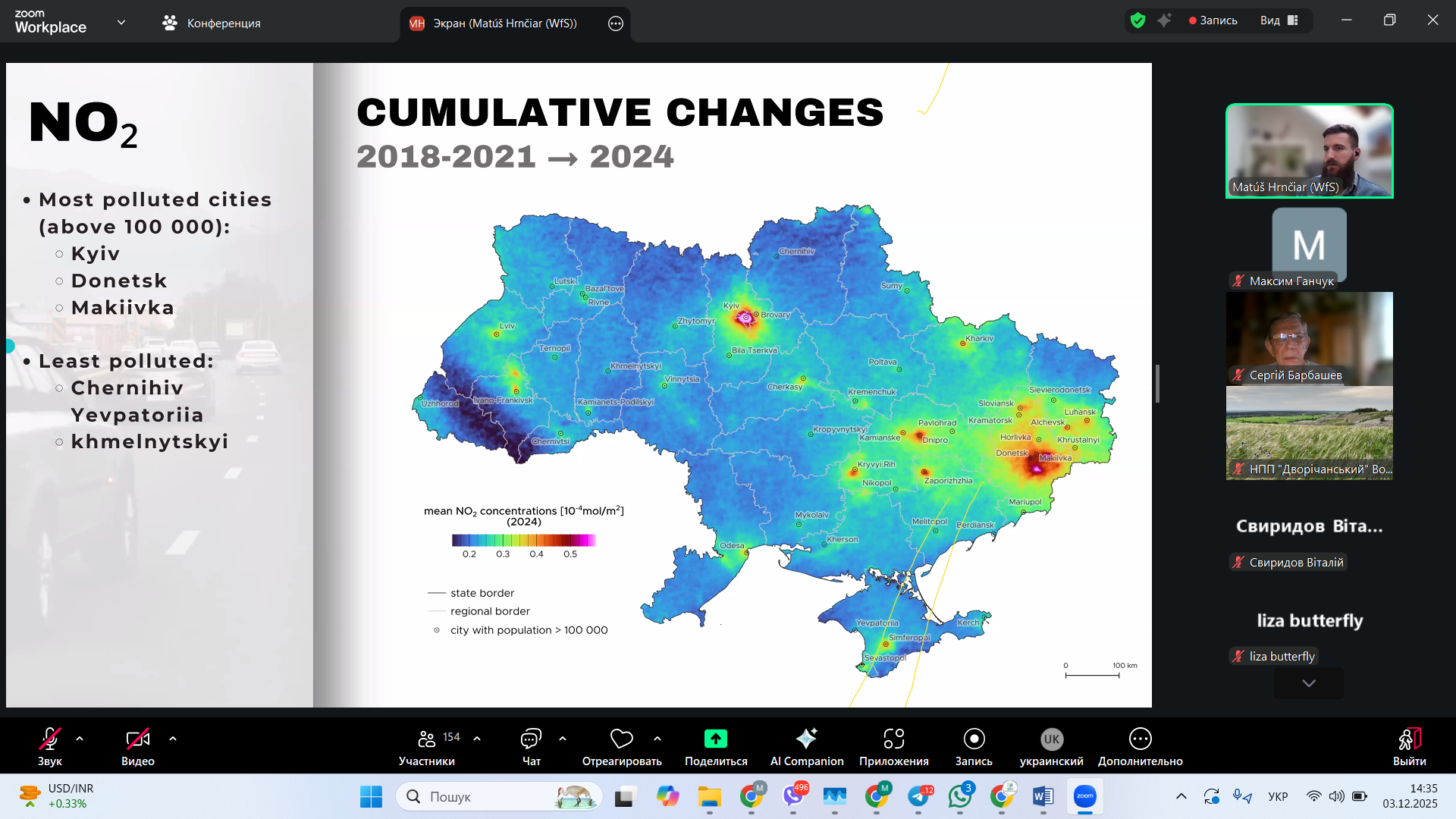This screenshot has height=819, width=1456.
Task: Click the AI Companion icon
Action: pyautogui.click(x=806, y=739)
